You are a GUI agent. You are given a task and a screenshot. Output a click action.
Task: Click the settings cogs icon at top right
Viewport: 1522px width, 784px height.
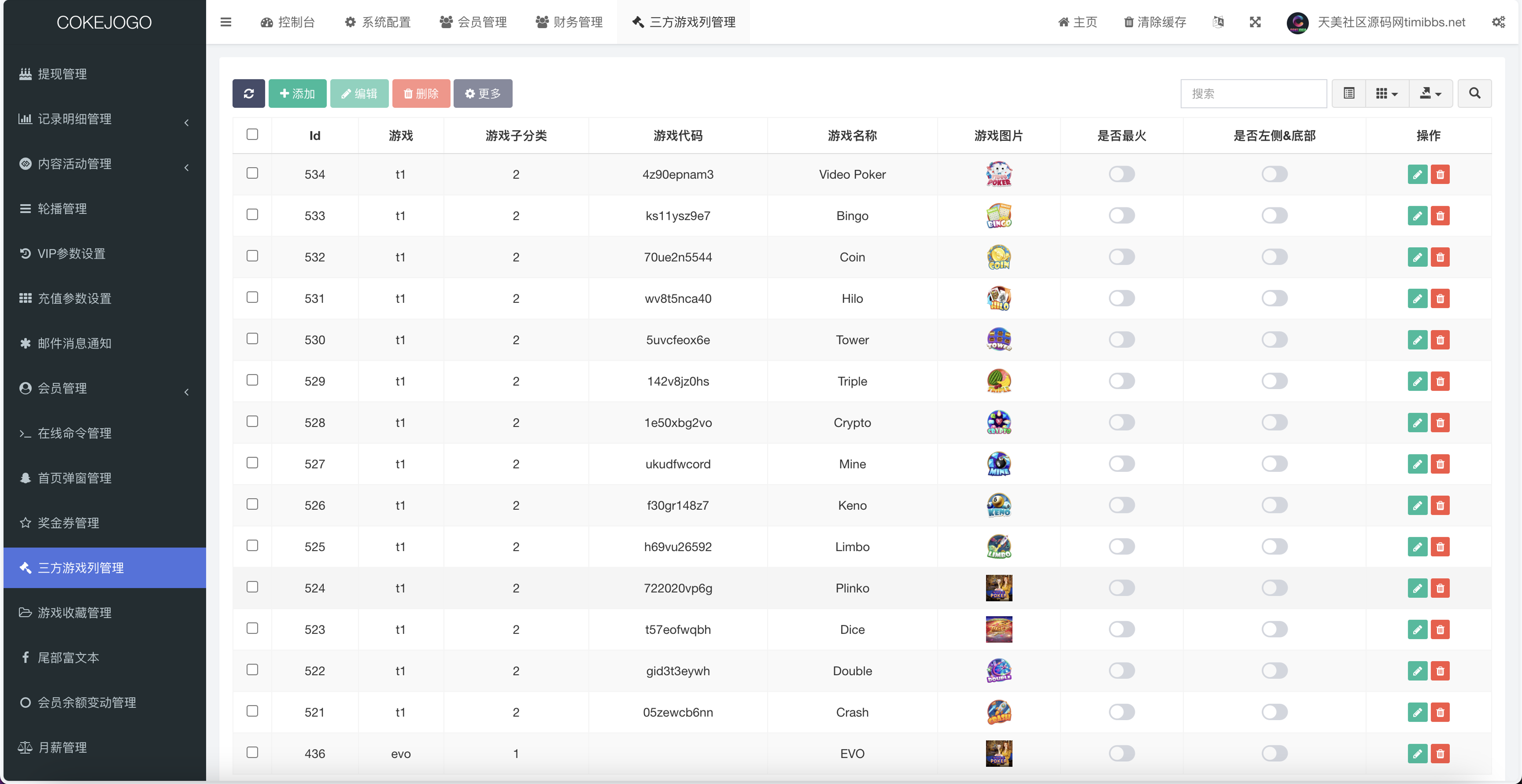[x=1498, y=22]
